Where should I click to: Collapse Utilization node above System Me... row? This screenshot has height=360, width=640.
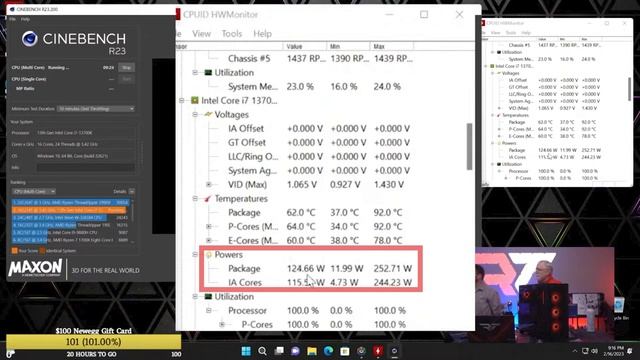click(x=195, y=73)
